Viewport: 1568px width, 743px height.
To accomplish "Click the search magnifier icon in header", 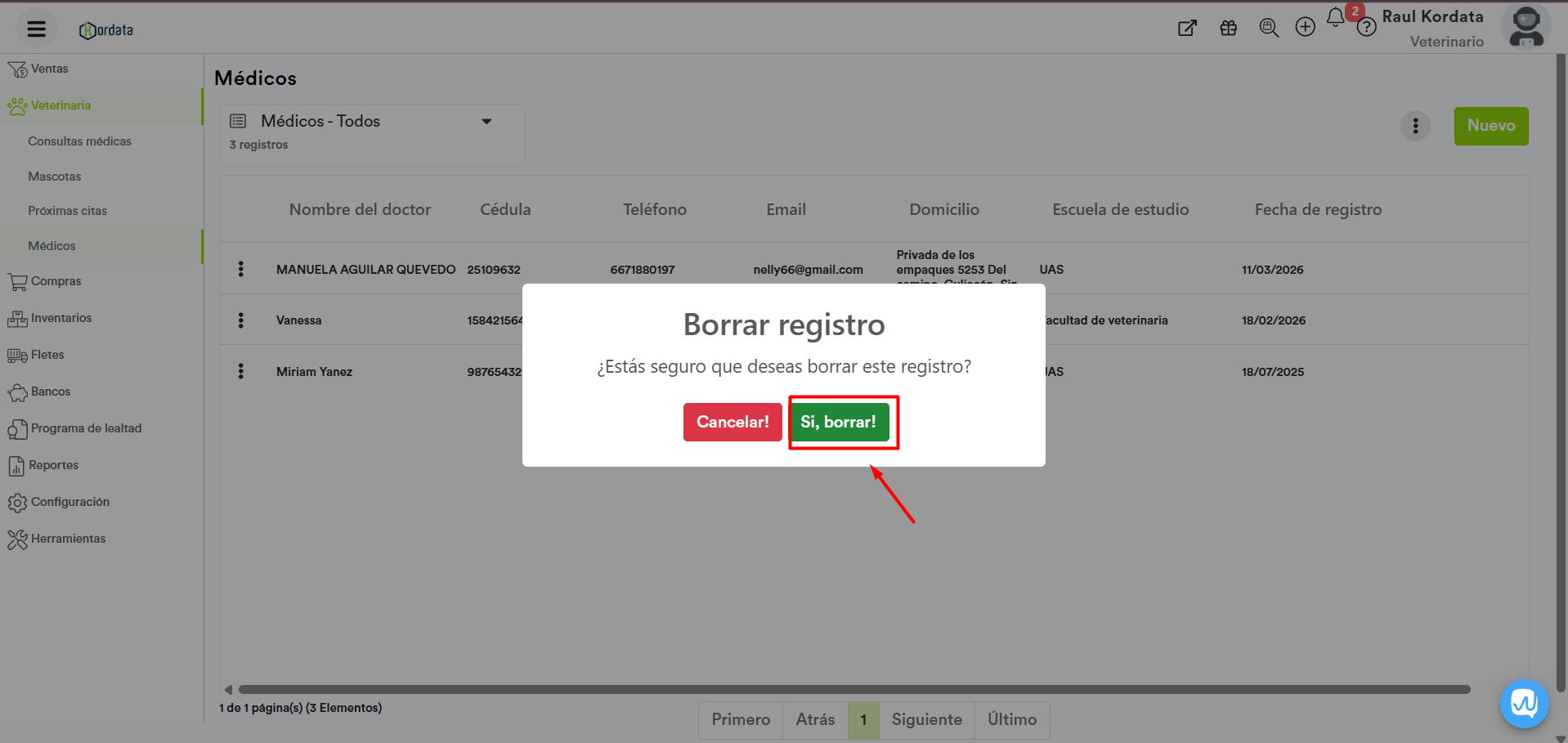I will click(1268, 29).
